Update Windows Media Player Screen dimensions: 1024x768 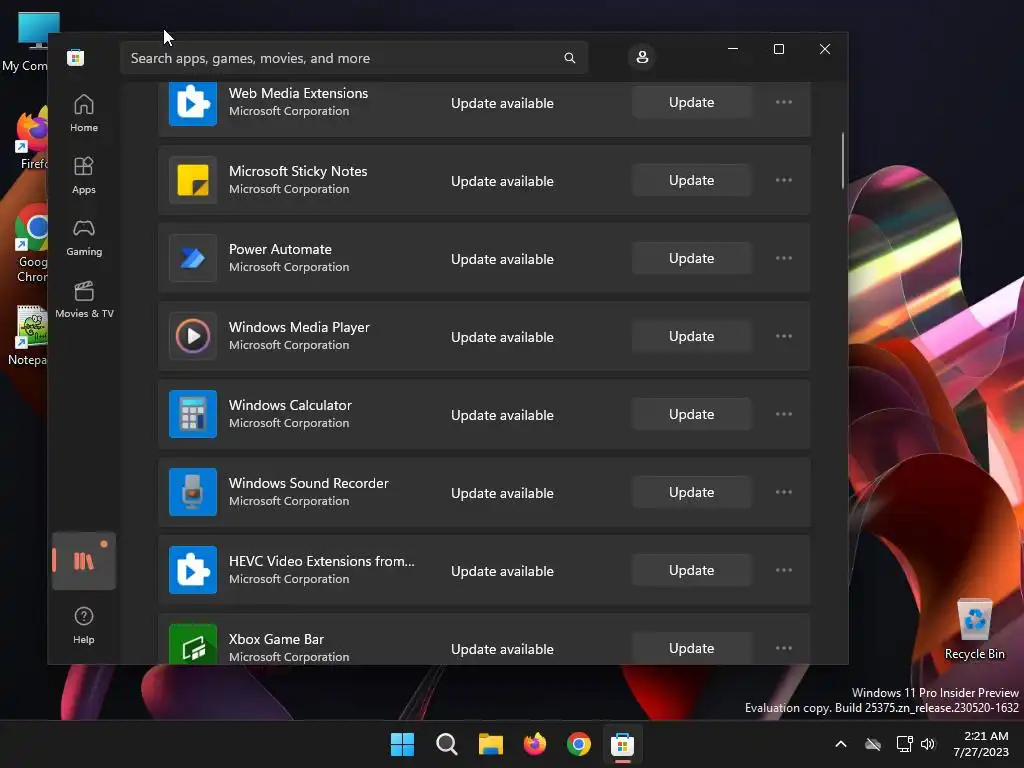[x=692, y=336]
